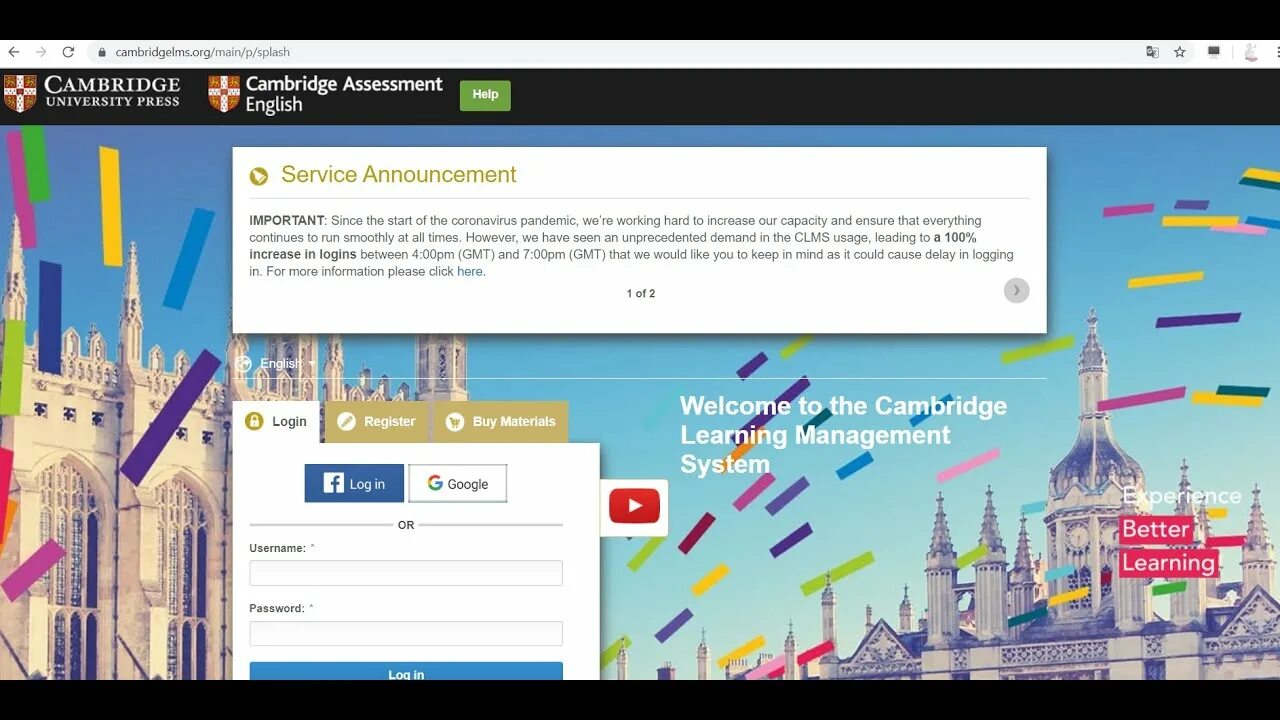Switch to the Register tab

[x=376, y=422]
